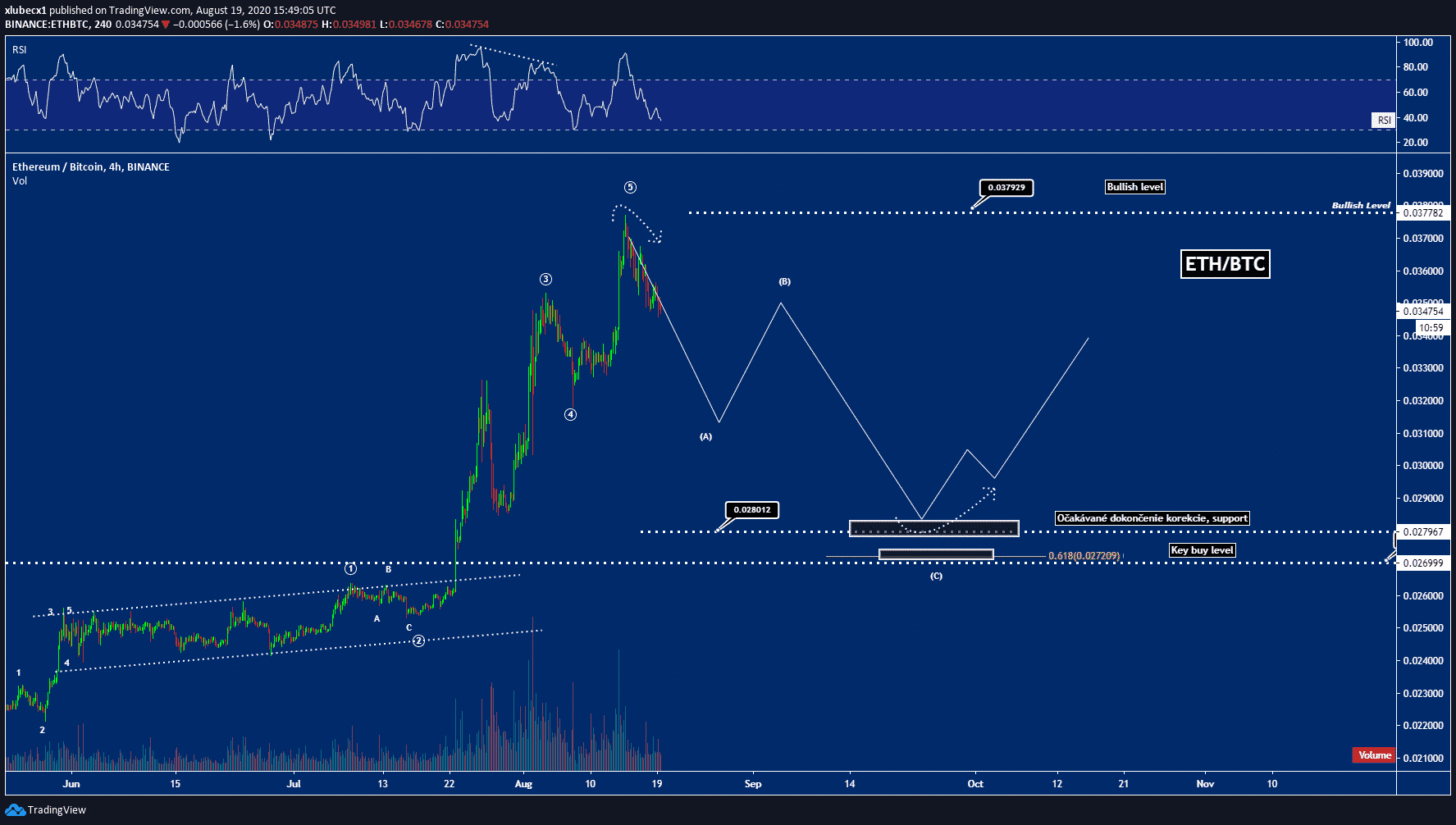Click the 0.618 Fibonacci level label
This screenshot has height=825, width=1456.
(x=1084, y=556)
